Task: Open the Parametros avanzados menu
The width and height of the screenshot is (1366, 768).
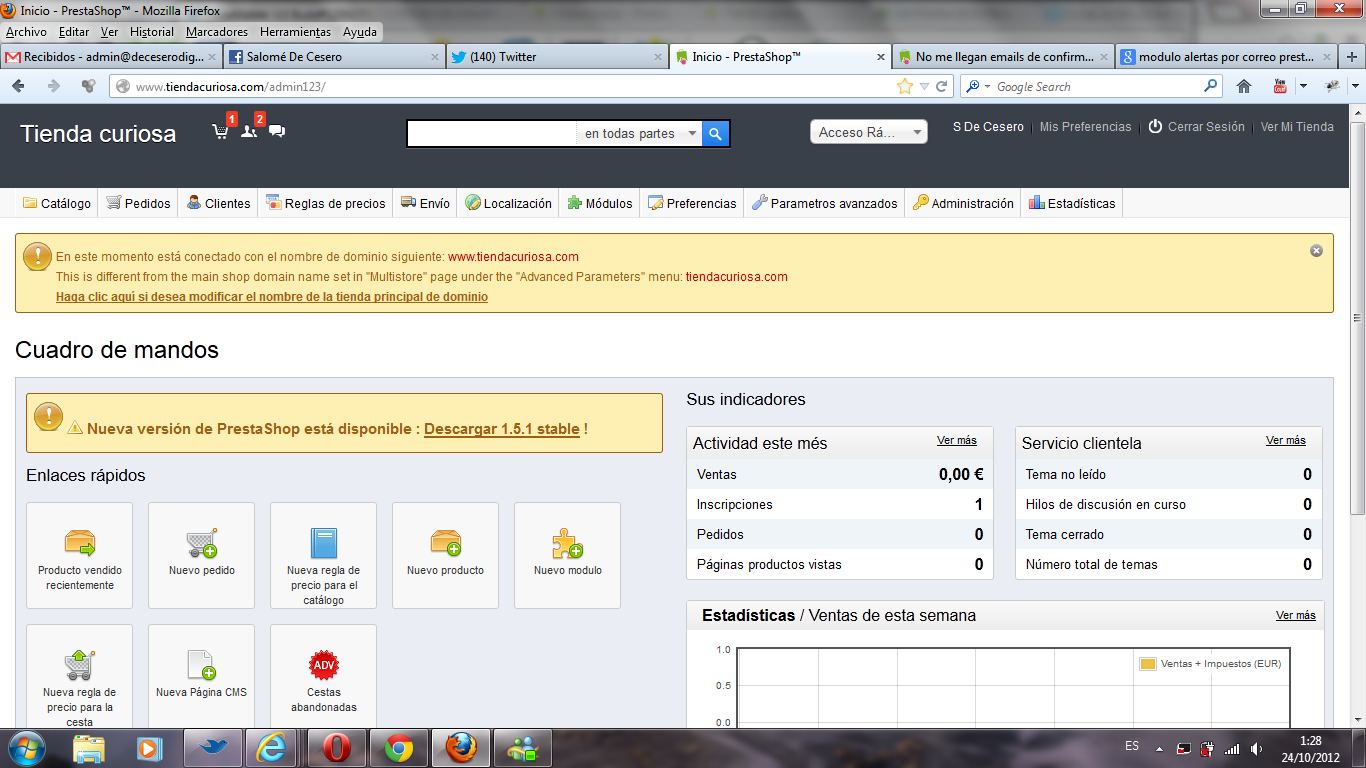Action: click(825, 203)
